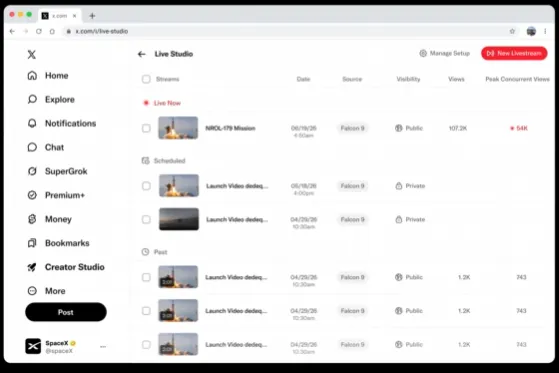Open the browser three-dot menu
Screen dimensions: 559x373
click(x=545, y=31)
